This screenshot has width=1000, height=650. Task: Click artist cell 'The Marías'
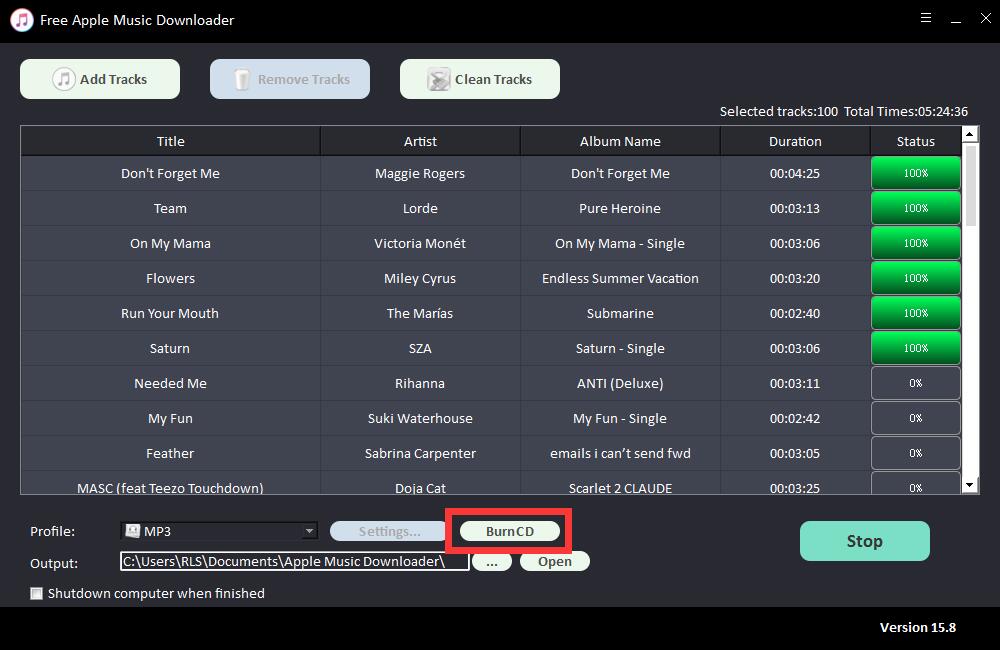coord(420,314)
